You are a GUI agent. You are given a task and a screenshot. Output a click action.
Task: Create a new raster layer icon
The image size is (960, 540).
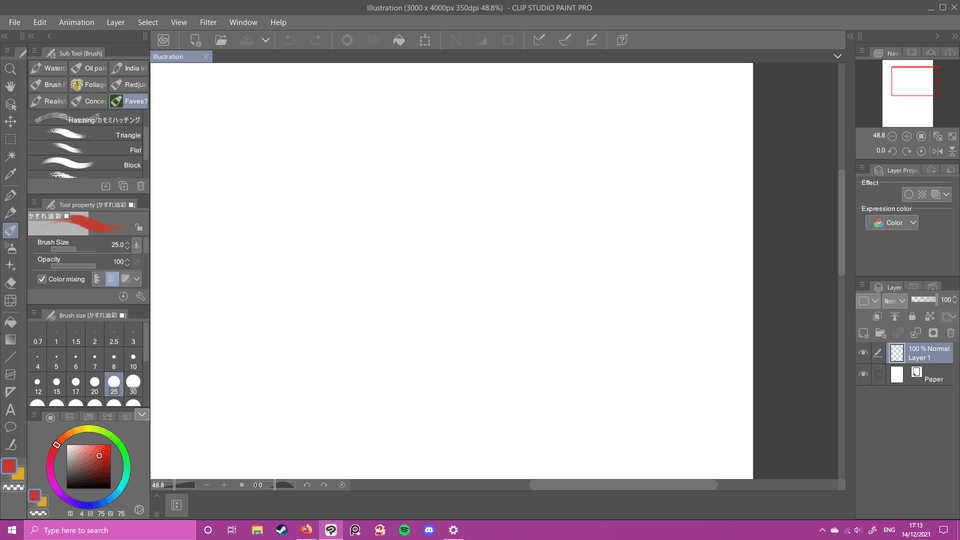click(863, 332)
